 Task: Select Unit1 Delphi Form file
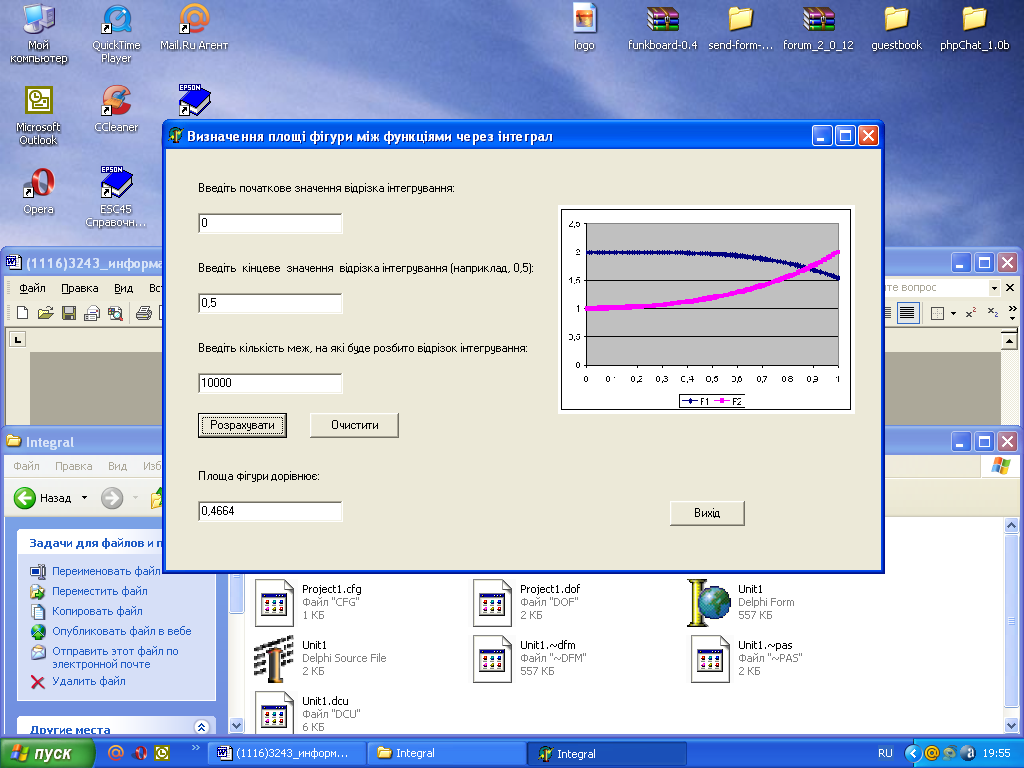[741, 602]
